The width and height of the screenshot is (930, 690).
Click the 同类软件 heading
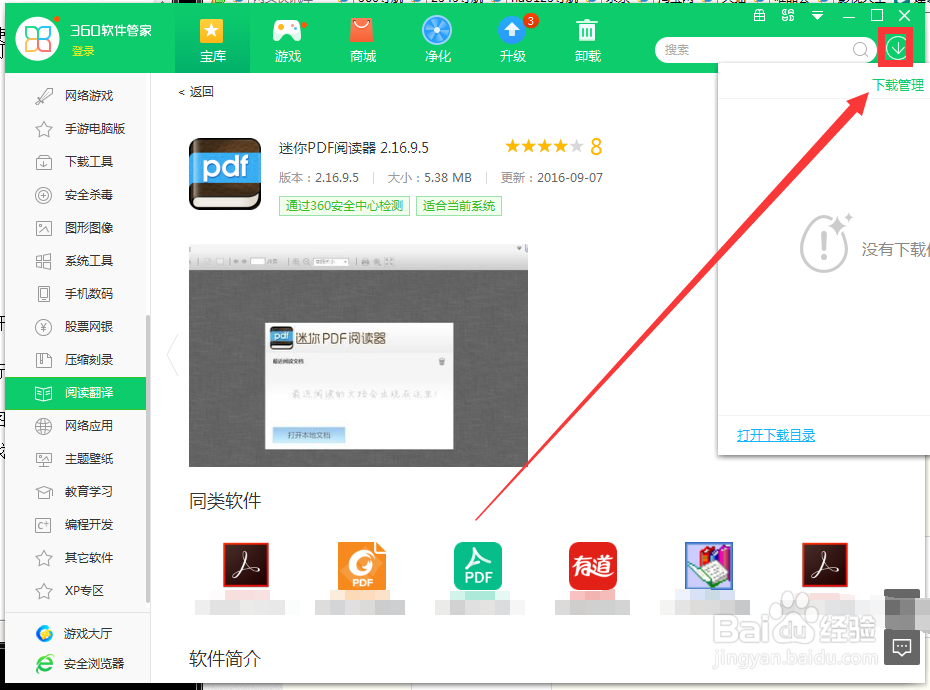coord(225,501)
